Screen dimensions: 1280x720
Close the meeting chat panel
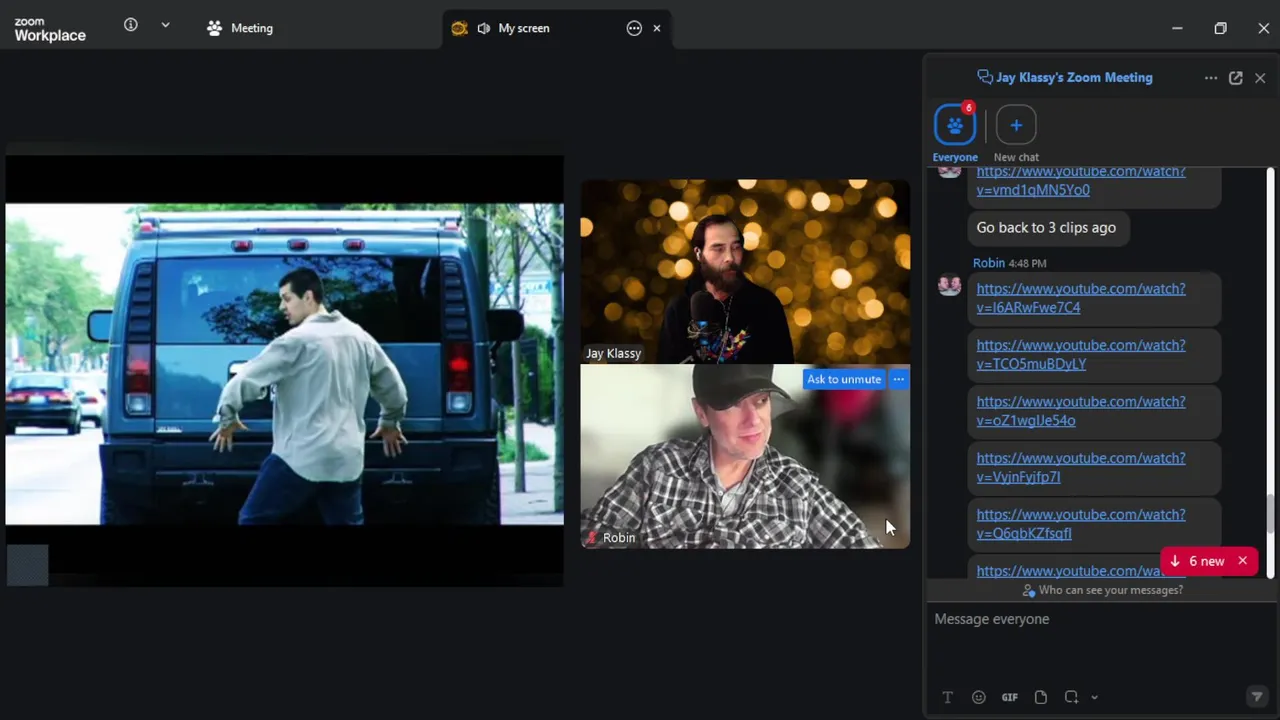click(1260, 78)
